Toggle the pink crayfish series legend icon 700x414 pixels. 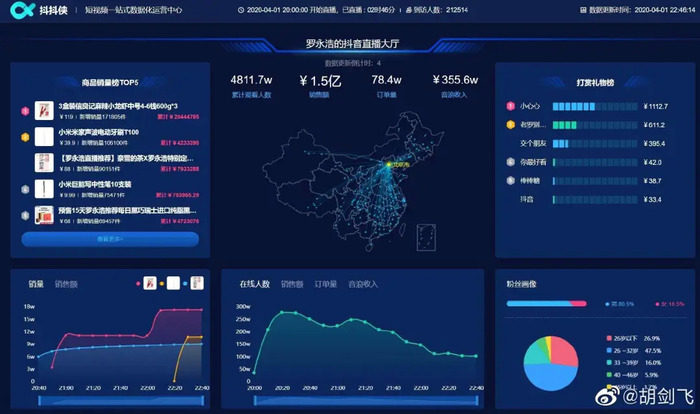click(150, 283)
